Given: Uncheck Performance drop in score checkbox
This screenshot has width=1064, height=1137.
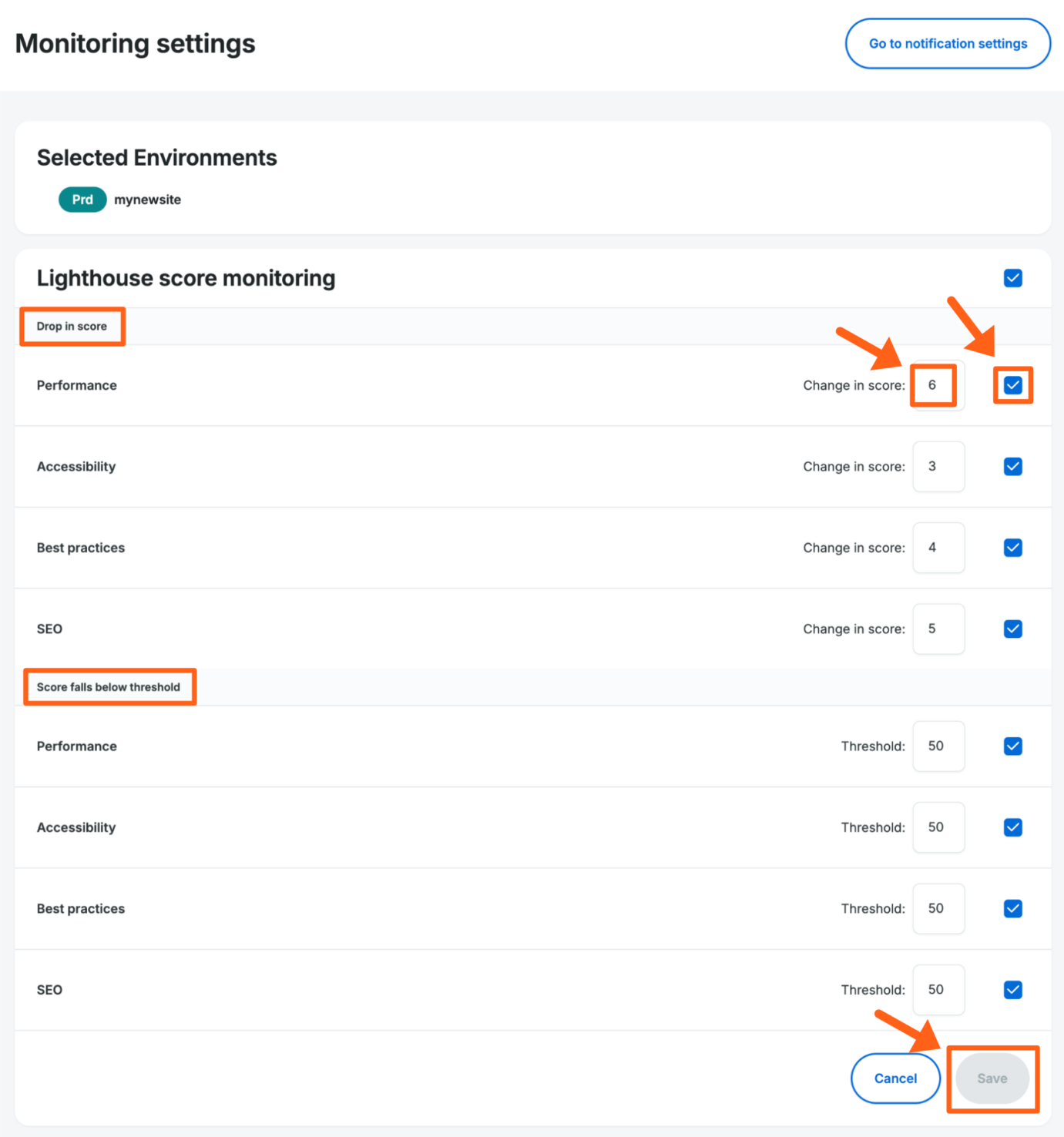Looking at the screenshot, I should [x=1012, y=385].
